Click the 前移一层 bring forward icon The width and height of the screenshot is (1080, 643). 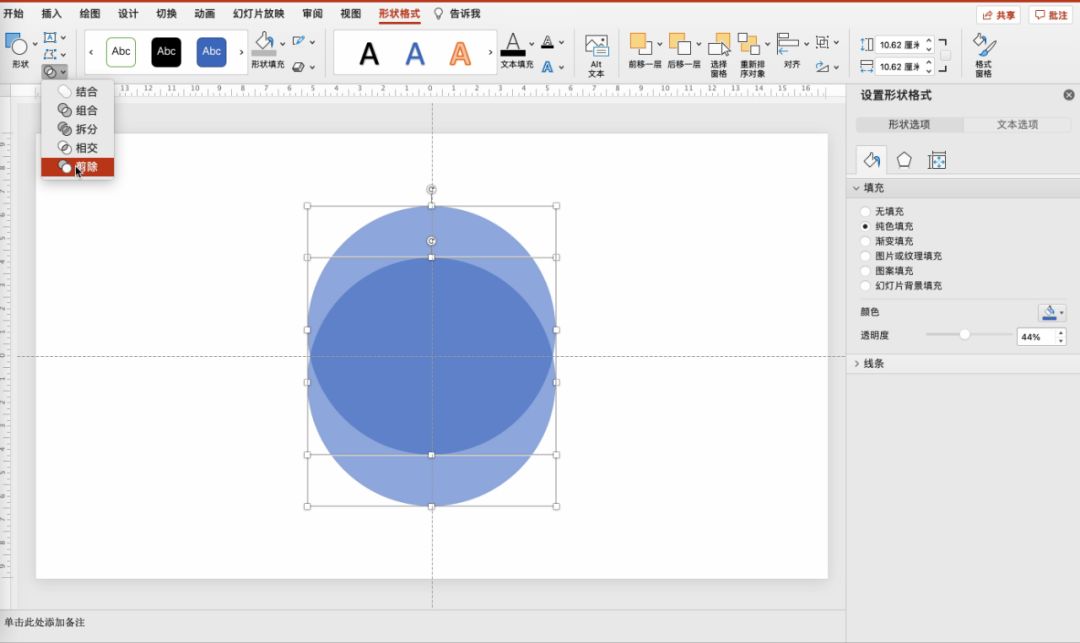pos(639,46)
